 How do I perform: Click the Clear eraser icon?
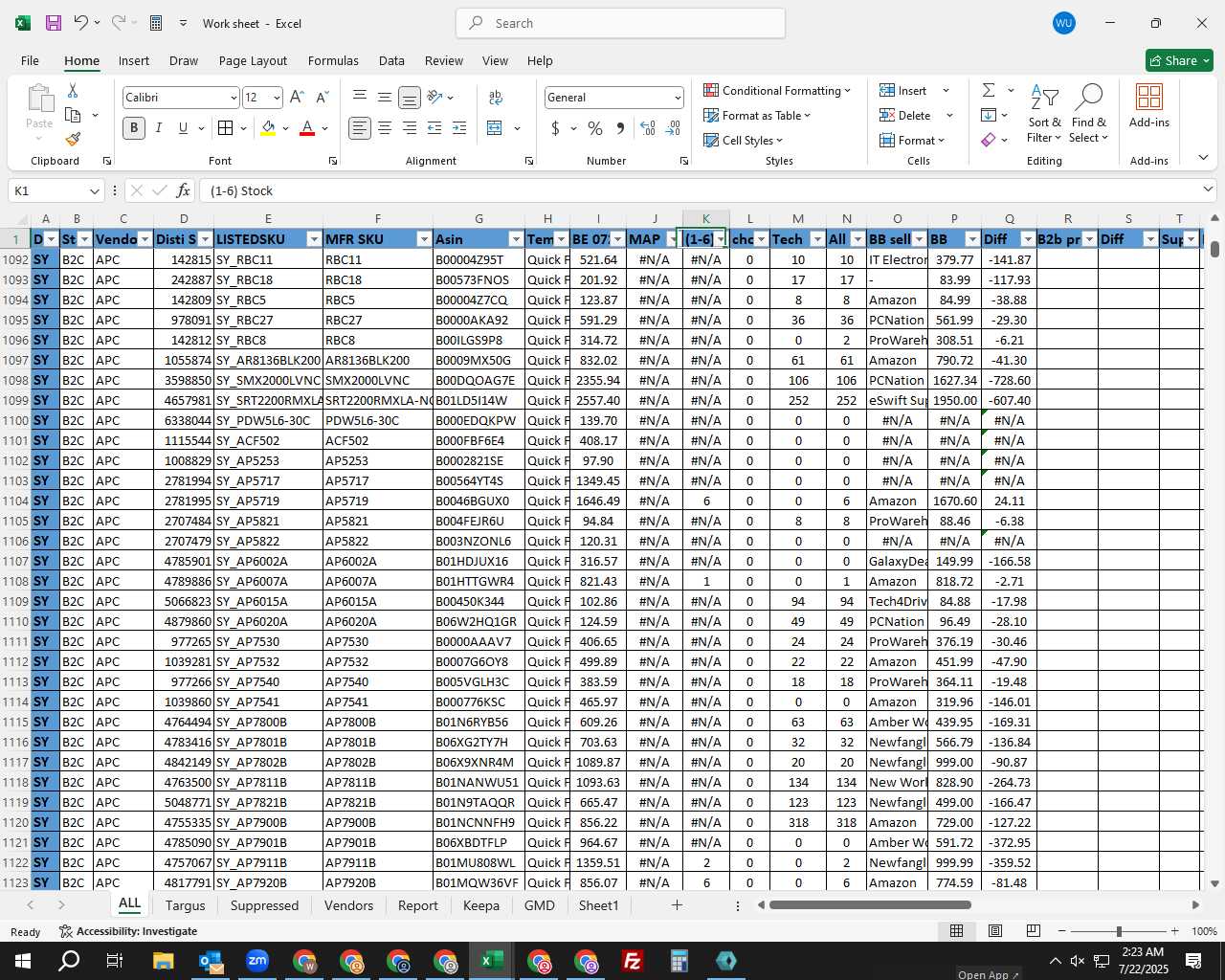(x=989, y=140)
